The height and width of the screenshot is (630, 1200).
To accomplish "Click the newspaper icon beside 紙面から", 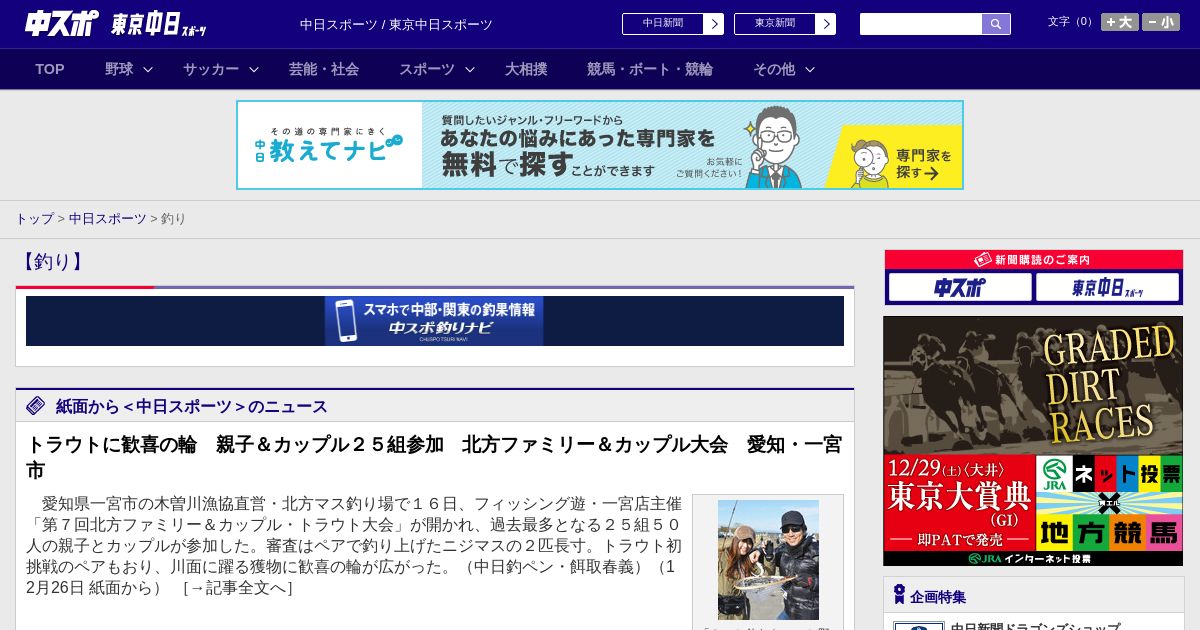I will click(36, 405).
